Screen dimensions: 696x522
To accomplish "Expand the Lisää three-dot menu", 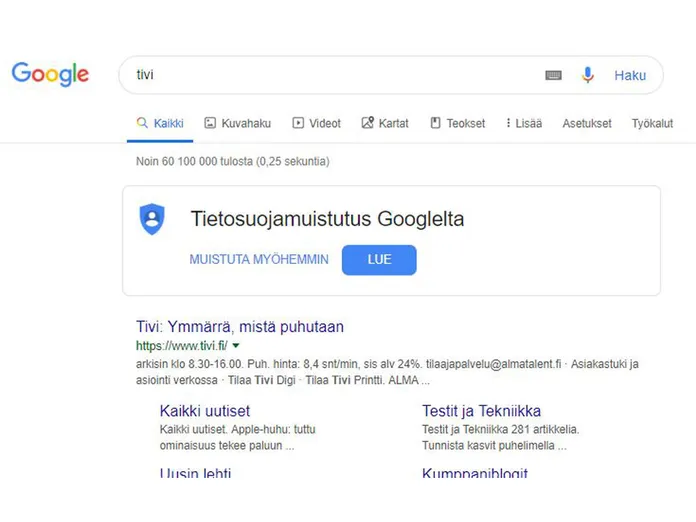I will 524,123.
